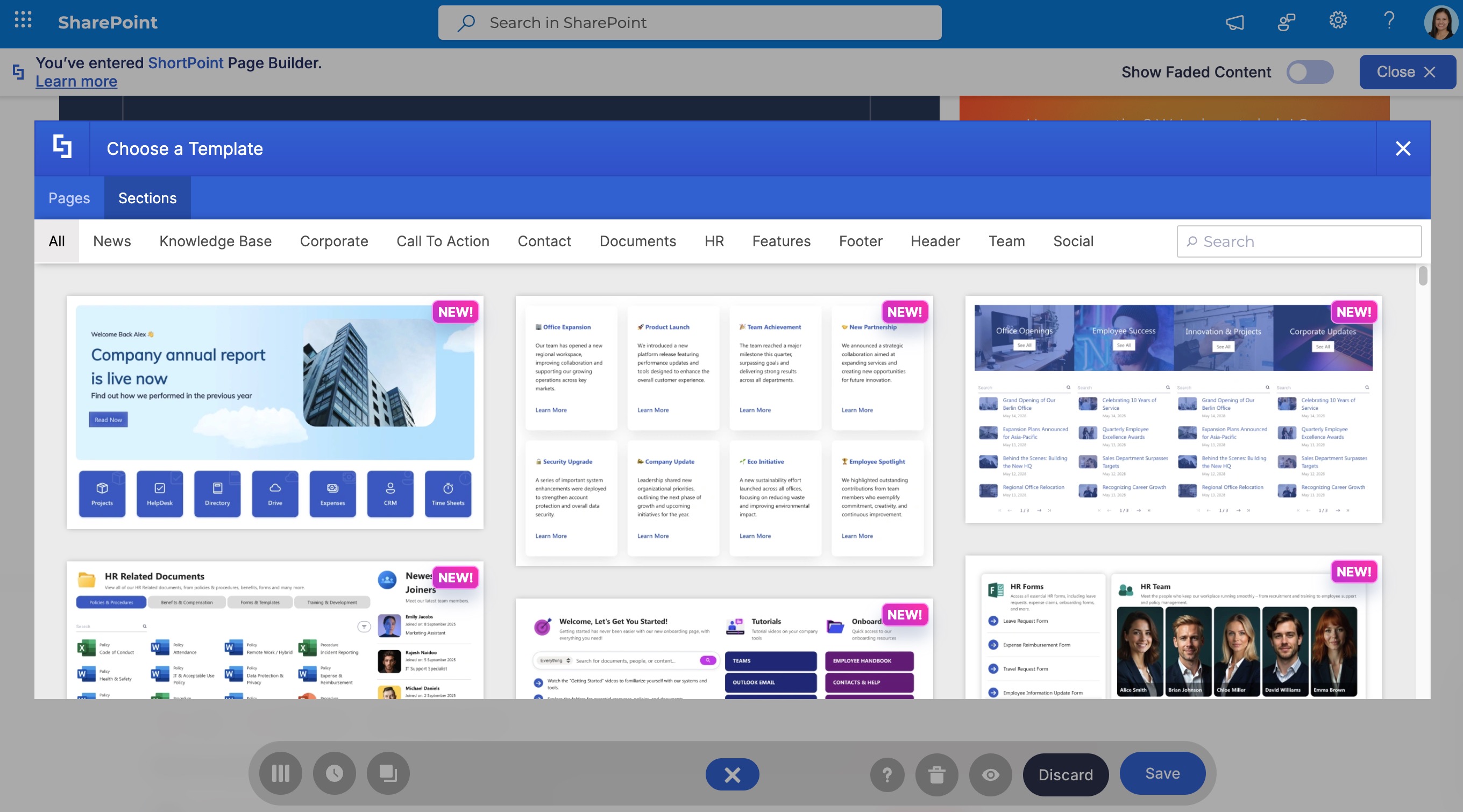This screenshot has height=812, width=1463.
Task: Click the vertical scrollbar of the template list
Action: 1423,277
